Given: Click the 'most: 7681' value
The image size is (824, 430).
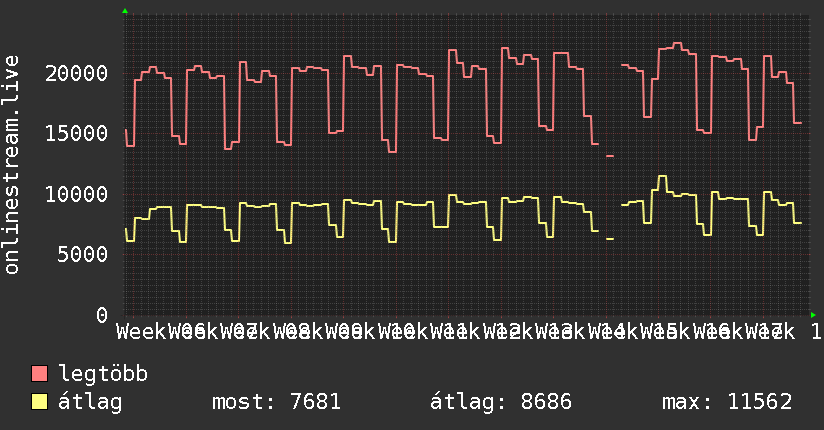Looking at the screenshot, I should click(x=276, y=402).
